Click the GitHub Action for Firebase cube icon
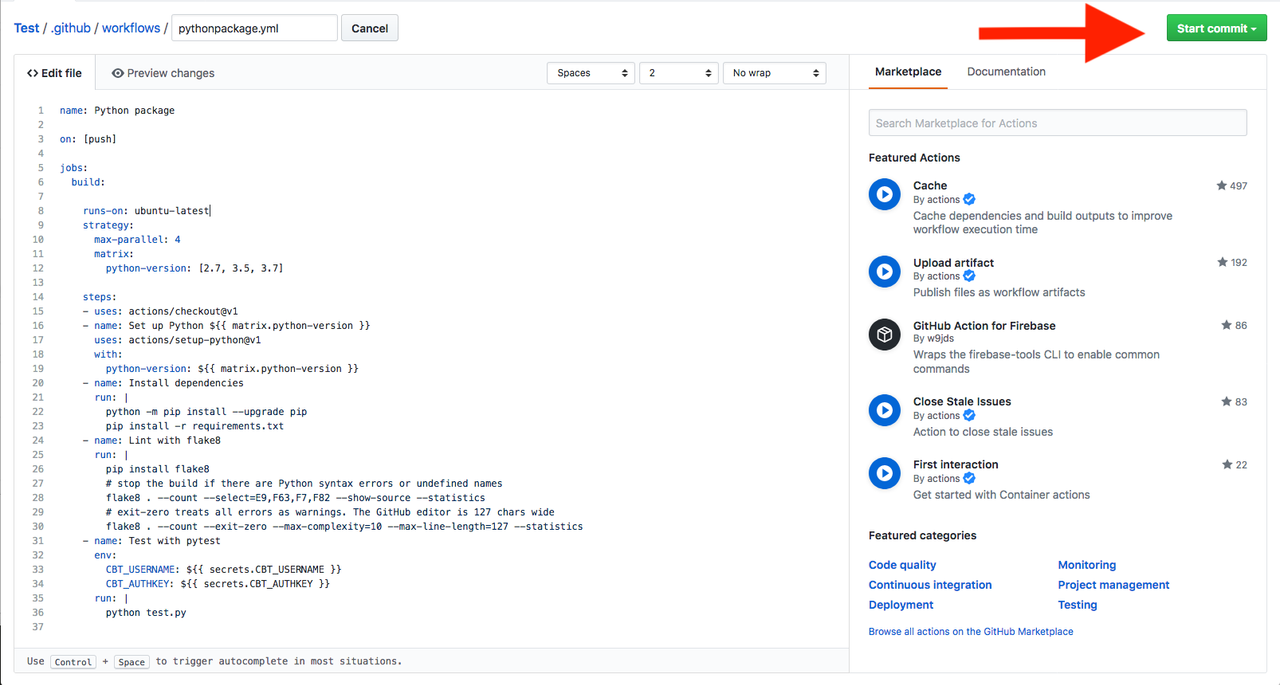 coord(885,334)
